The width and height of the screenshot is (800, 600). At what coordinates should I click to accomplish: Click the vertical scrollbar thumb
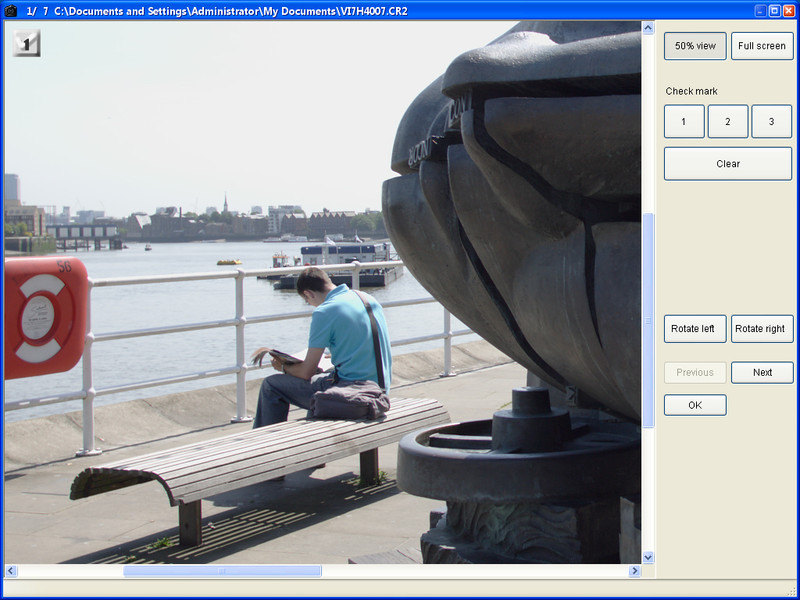point(648,320)
